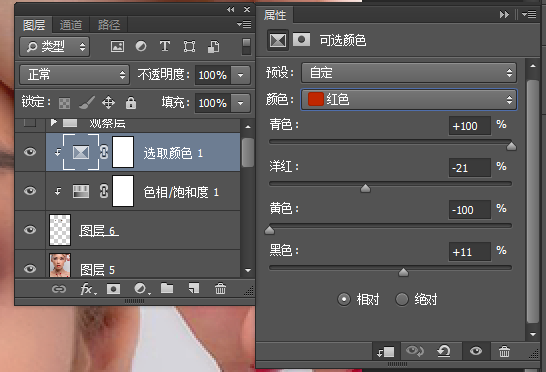Select the 属性 panel tab

275,15
